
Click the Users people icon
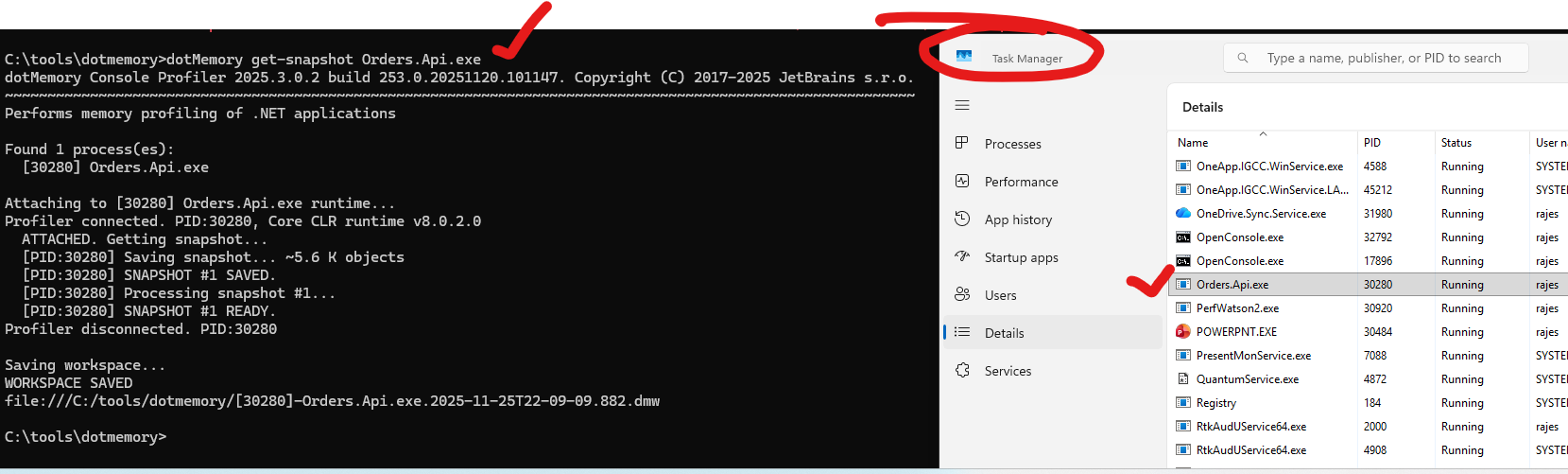click(962, 294)
